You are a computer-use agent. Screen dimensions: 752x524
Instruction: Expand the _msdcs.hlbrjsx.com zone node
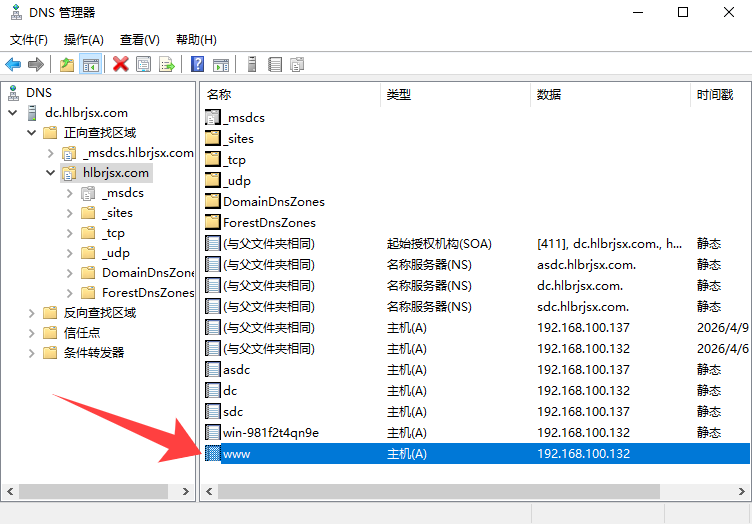pos(51,153)
